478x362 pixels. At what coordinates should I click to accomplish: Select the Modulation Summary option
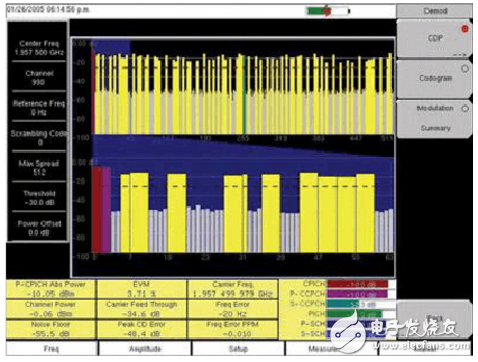tap(434, 118)
